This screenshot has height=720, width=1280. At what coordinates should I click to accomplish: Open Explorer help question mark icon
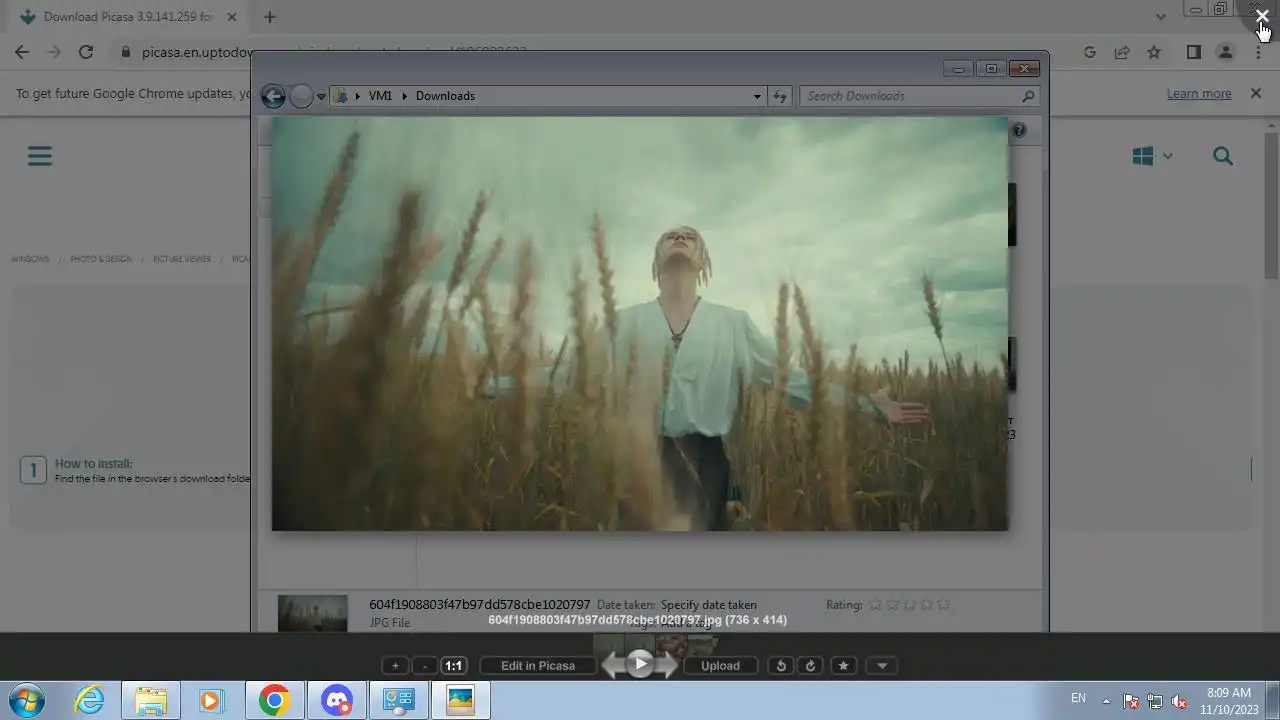click(1018, 130)
